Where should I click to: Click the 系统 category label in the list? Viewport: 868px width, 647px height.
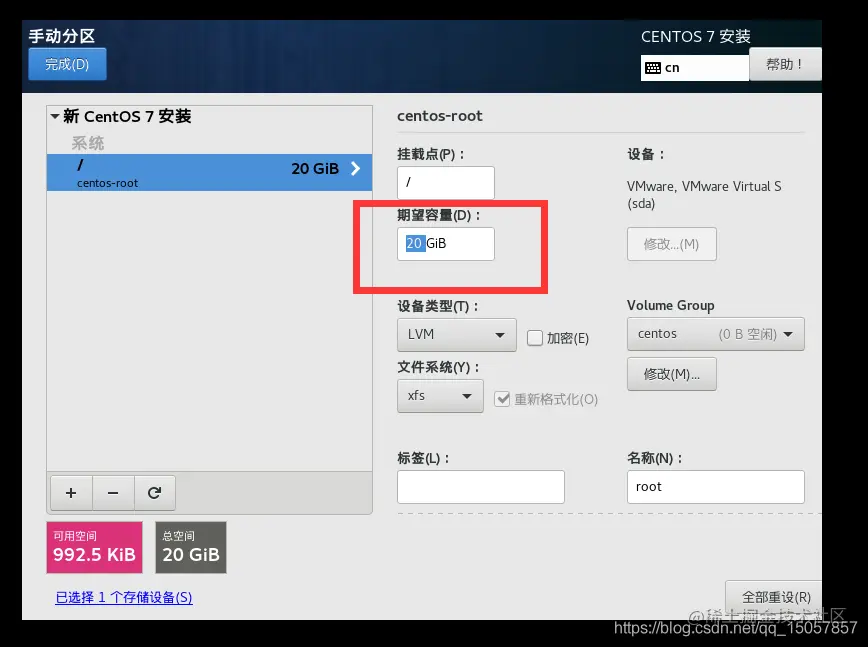point(87,143)
